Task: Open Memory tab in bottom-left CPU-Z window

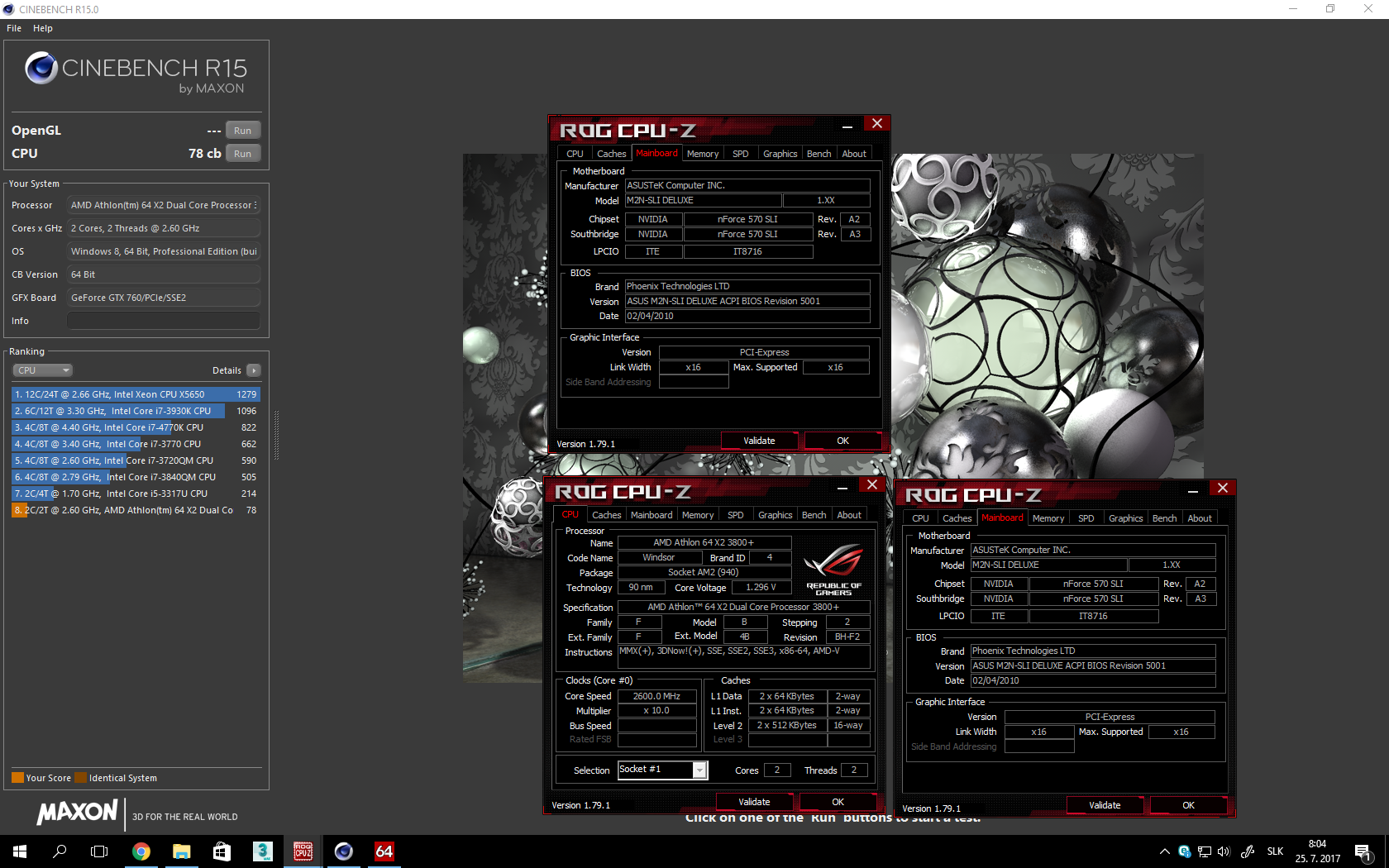Action: click(x=698, y=515)
